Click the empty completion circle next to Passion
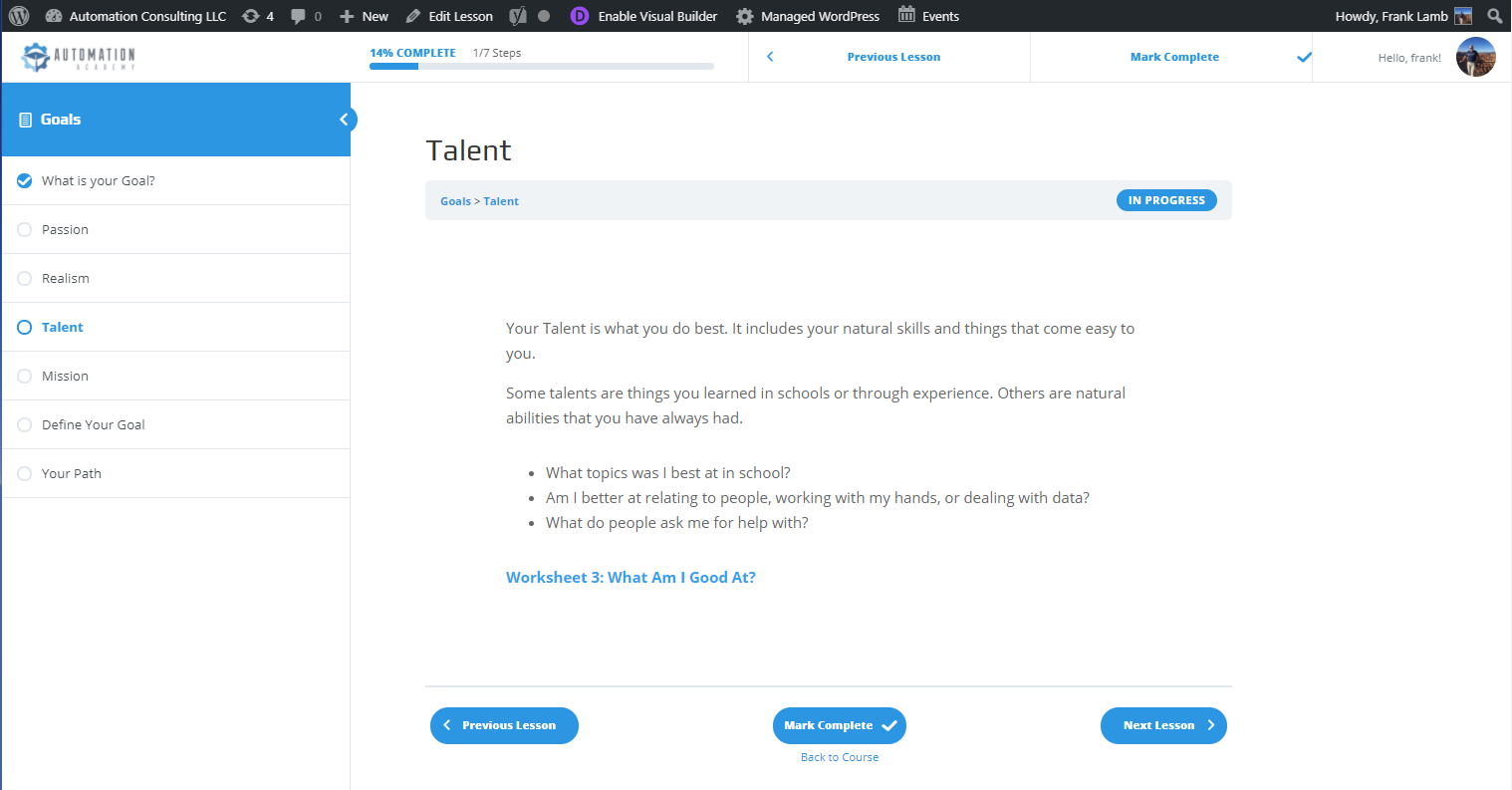This screenshot has height=790, width=1512. (23, 229)
